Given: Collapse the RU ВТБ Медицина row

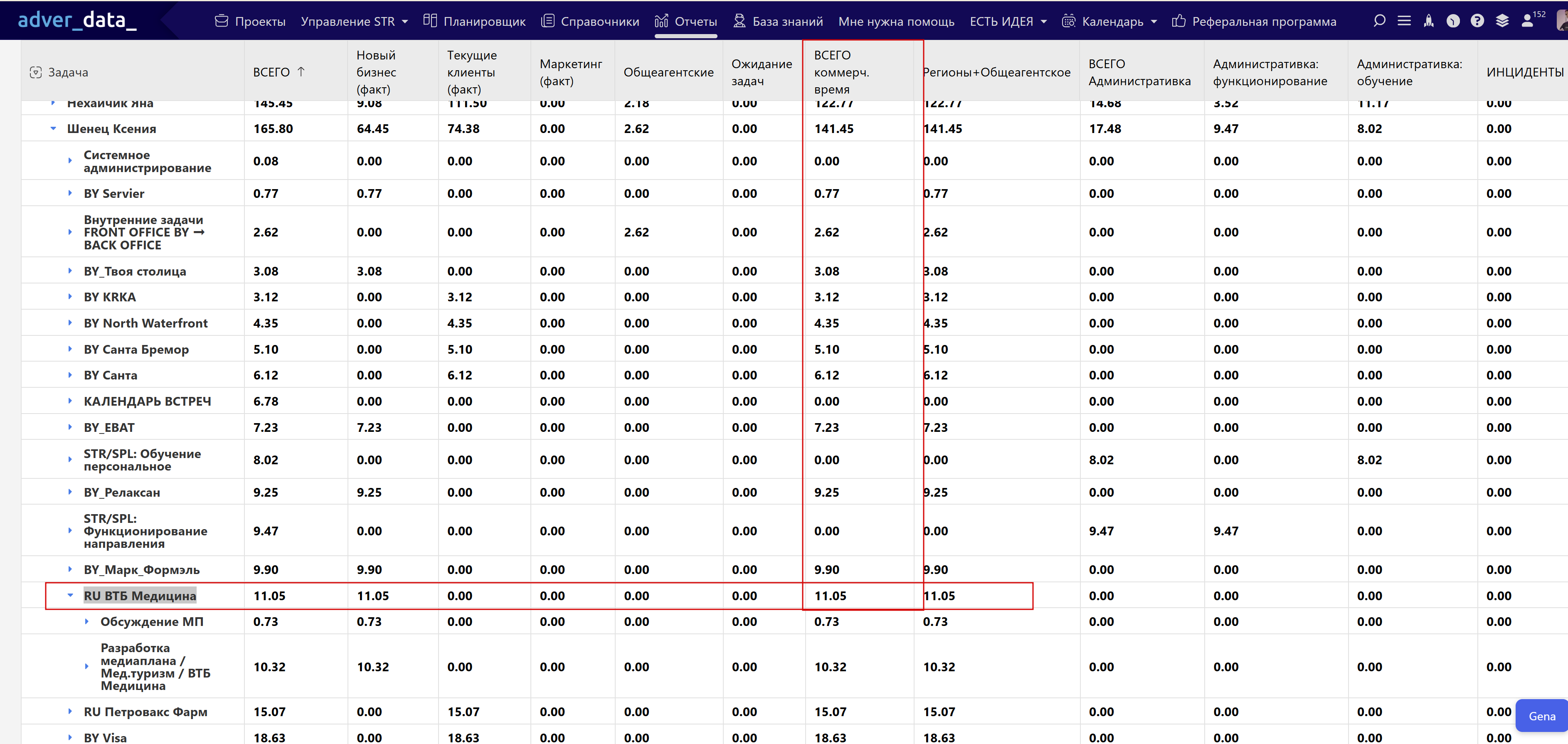Looking at the screenshot, I should [x=70, y=596].
